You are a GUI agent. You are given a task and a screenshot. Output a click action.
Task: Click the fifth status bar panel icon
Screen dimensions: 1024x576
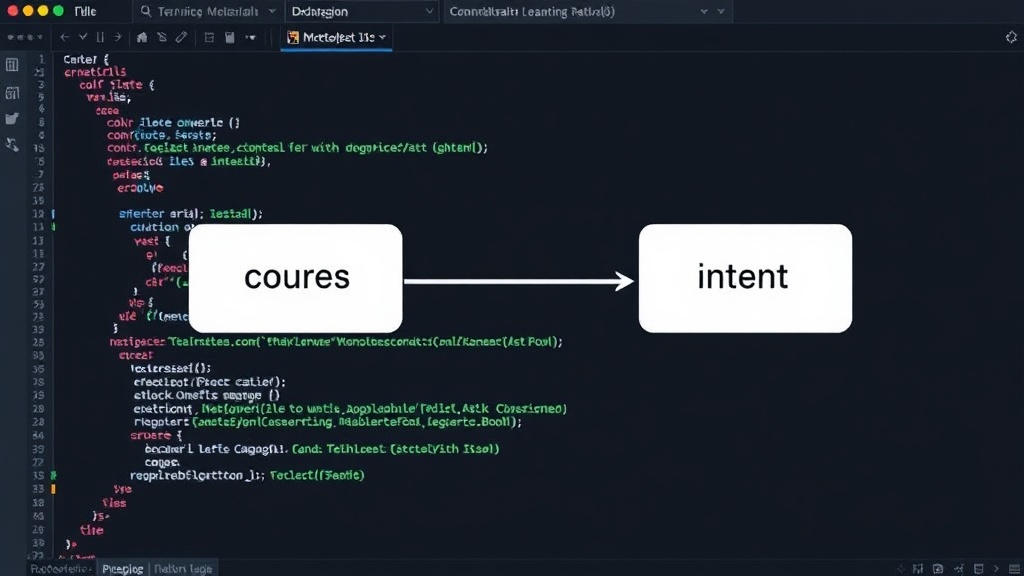(x=978, y=569)
